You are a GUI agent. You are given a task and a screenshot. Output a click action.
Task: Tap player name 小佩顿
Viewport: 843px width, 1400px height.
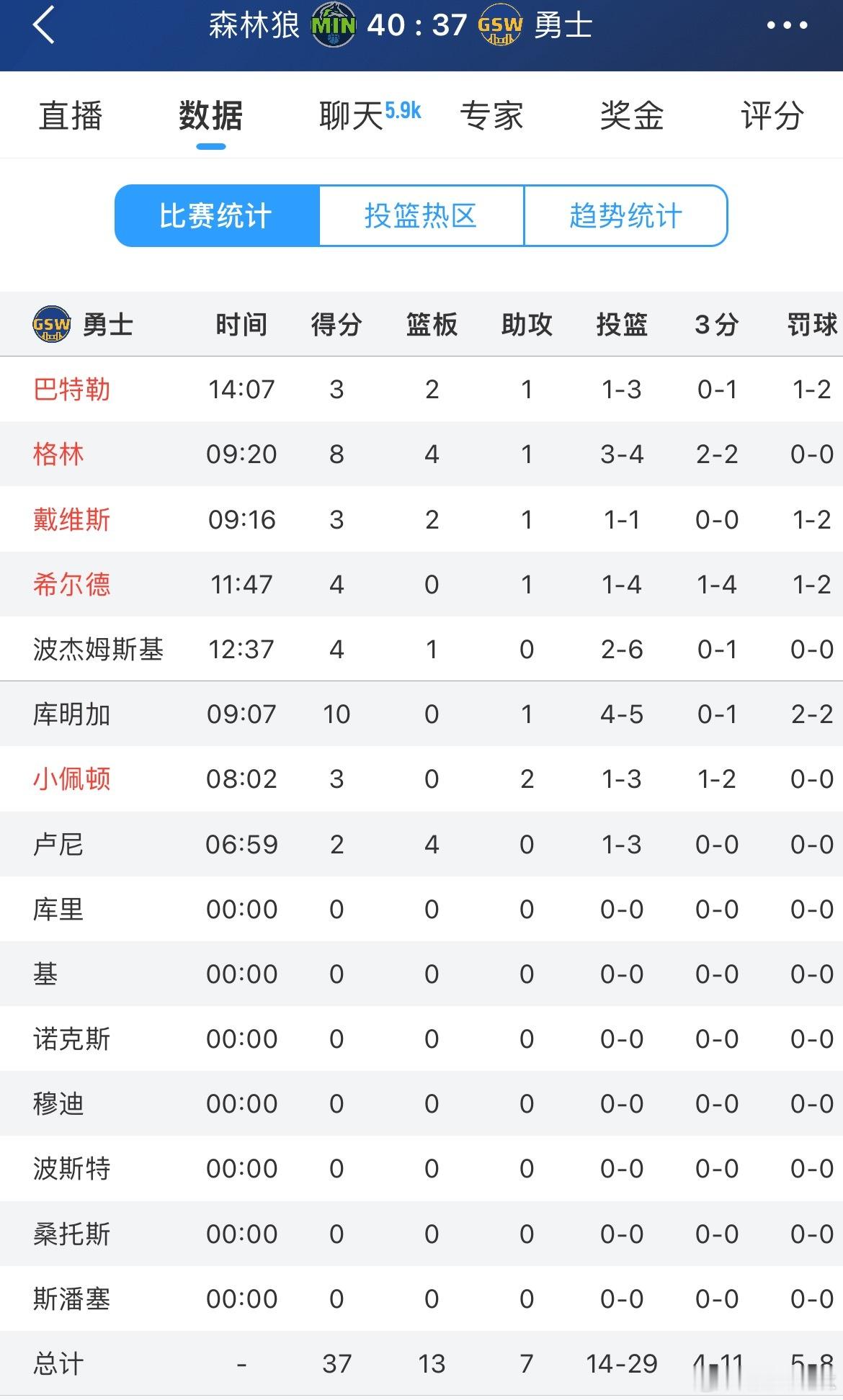click(x=71, y=779)
